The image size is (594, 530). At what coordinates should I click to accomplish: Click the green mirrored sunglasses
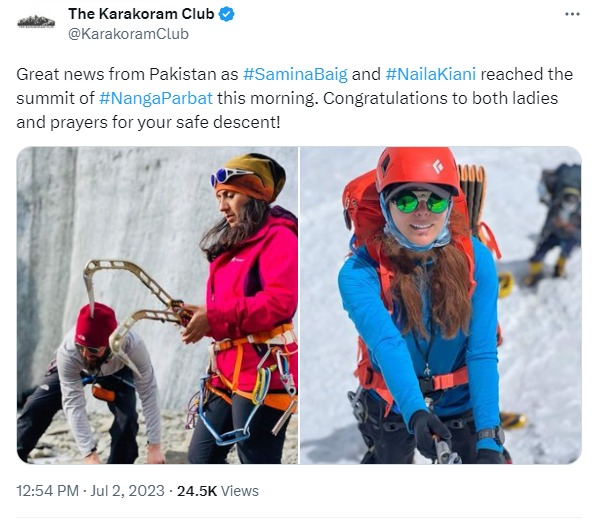(420, 203)
